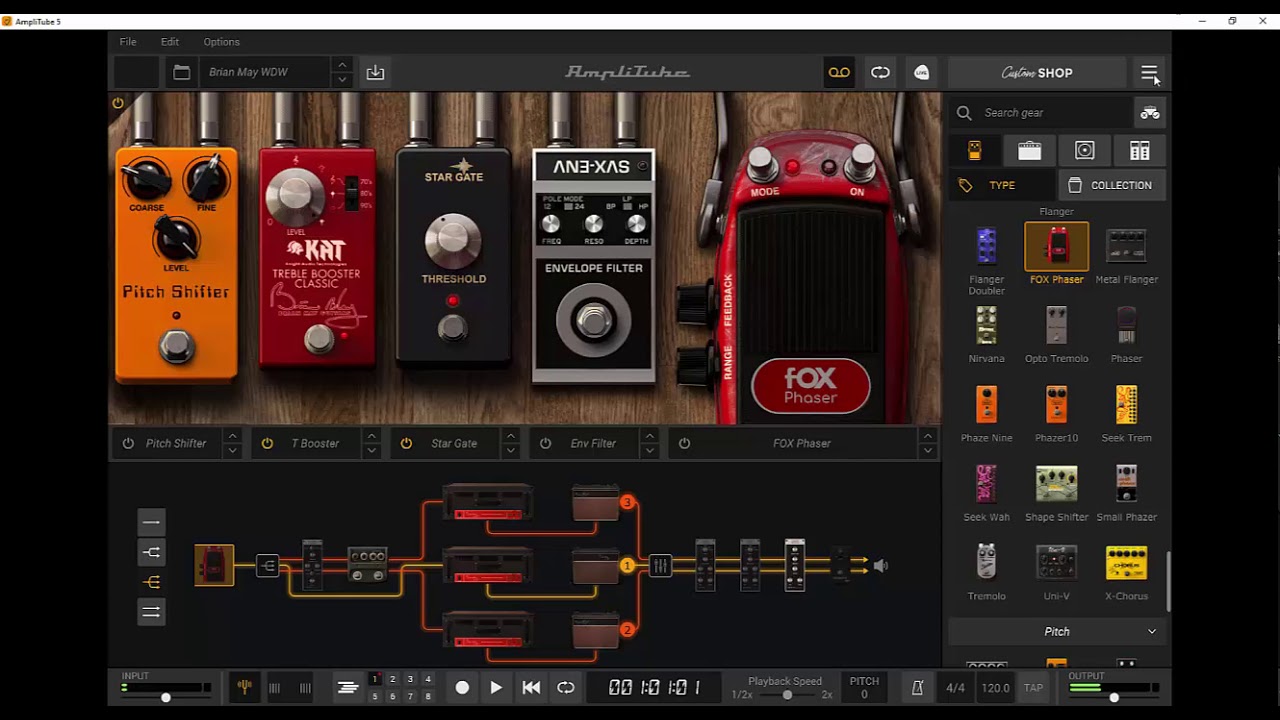Click the truck icon beside gear search
The image size is (1280, 720).
1150,113
